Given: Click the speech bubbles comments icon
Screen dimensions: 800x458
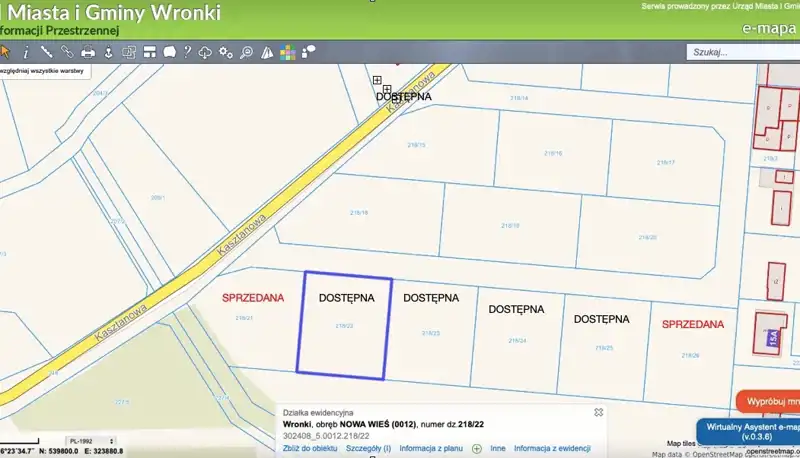Looking at the screenshot, I should click(308, 50).
